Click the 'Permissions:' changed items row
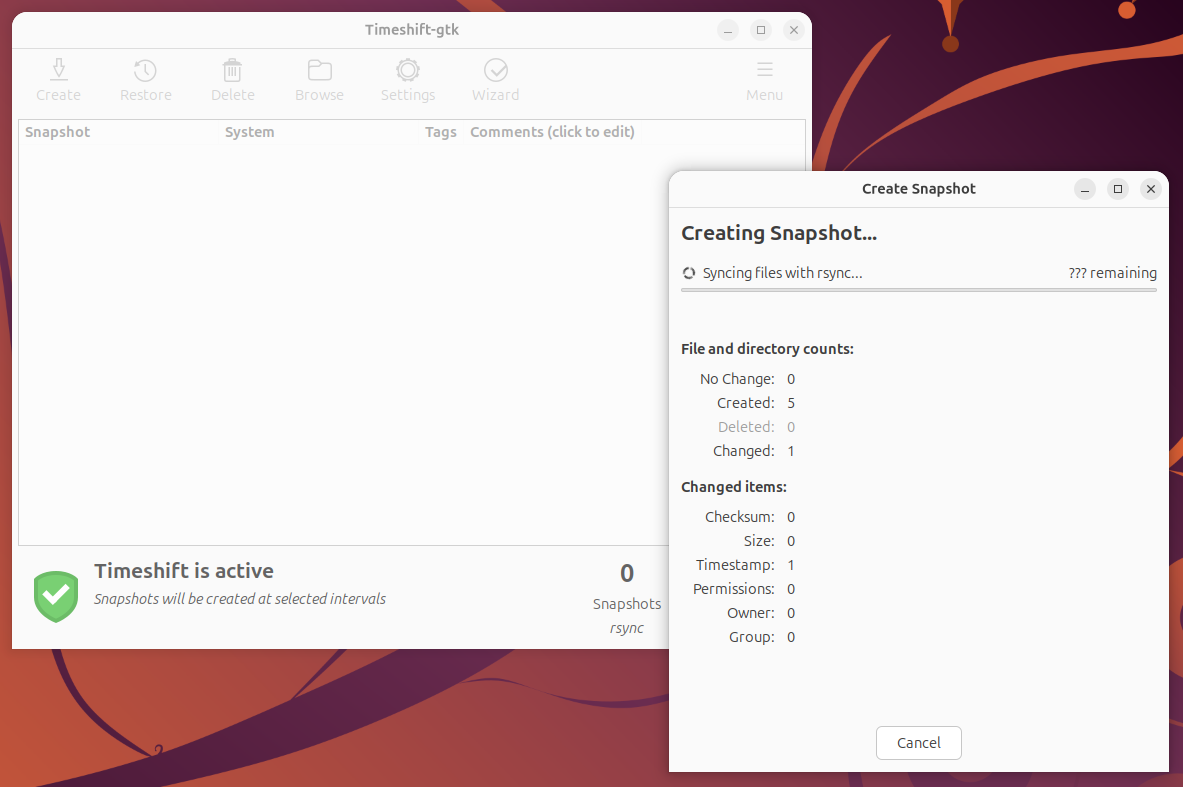The image size is (1183, 787). (x=744, y=589)
